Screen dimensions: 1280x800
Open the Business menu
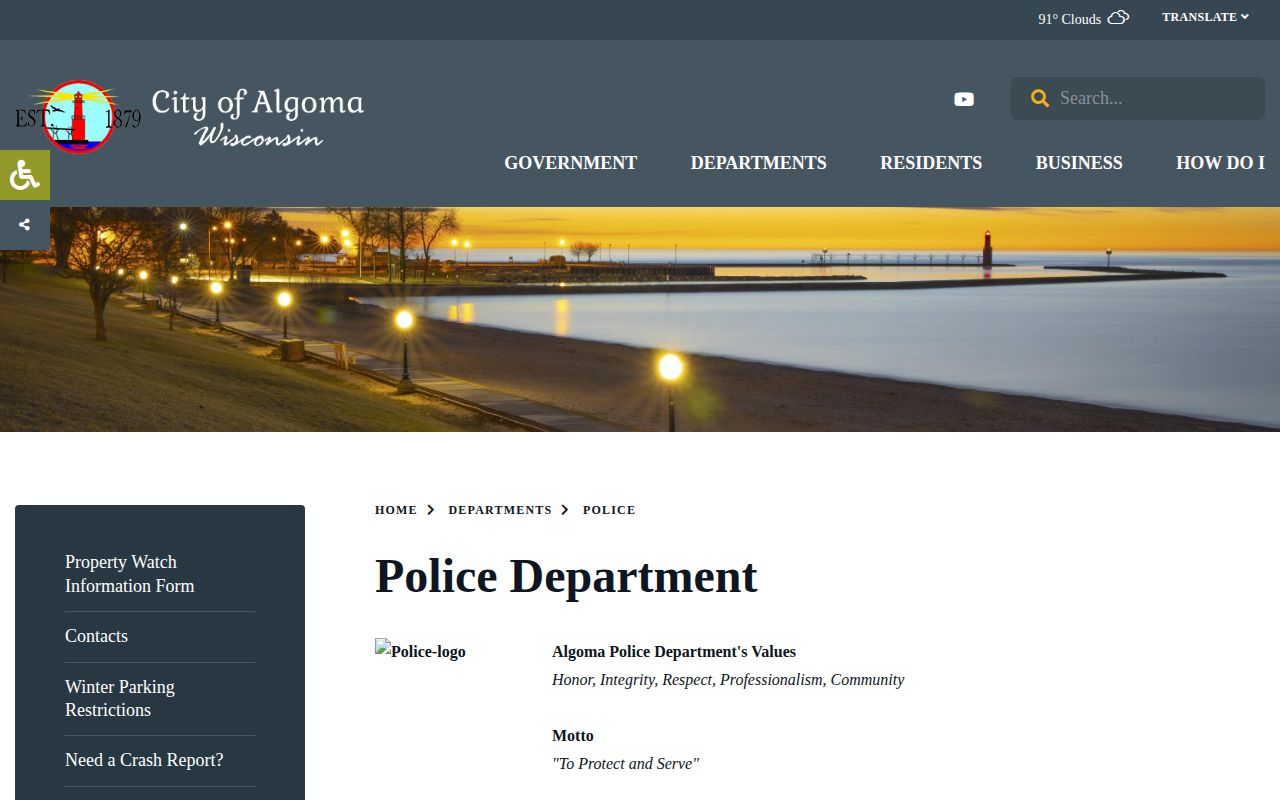(1079, 163)
